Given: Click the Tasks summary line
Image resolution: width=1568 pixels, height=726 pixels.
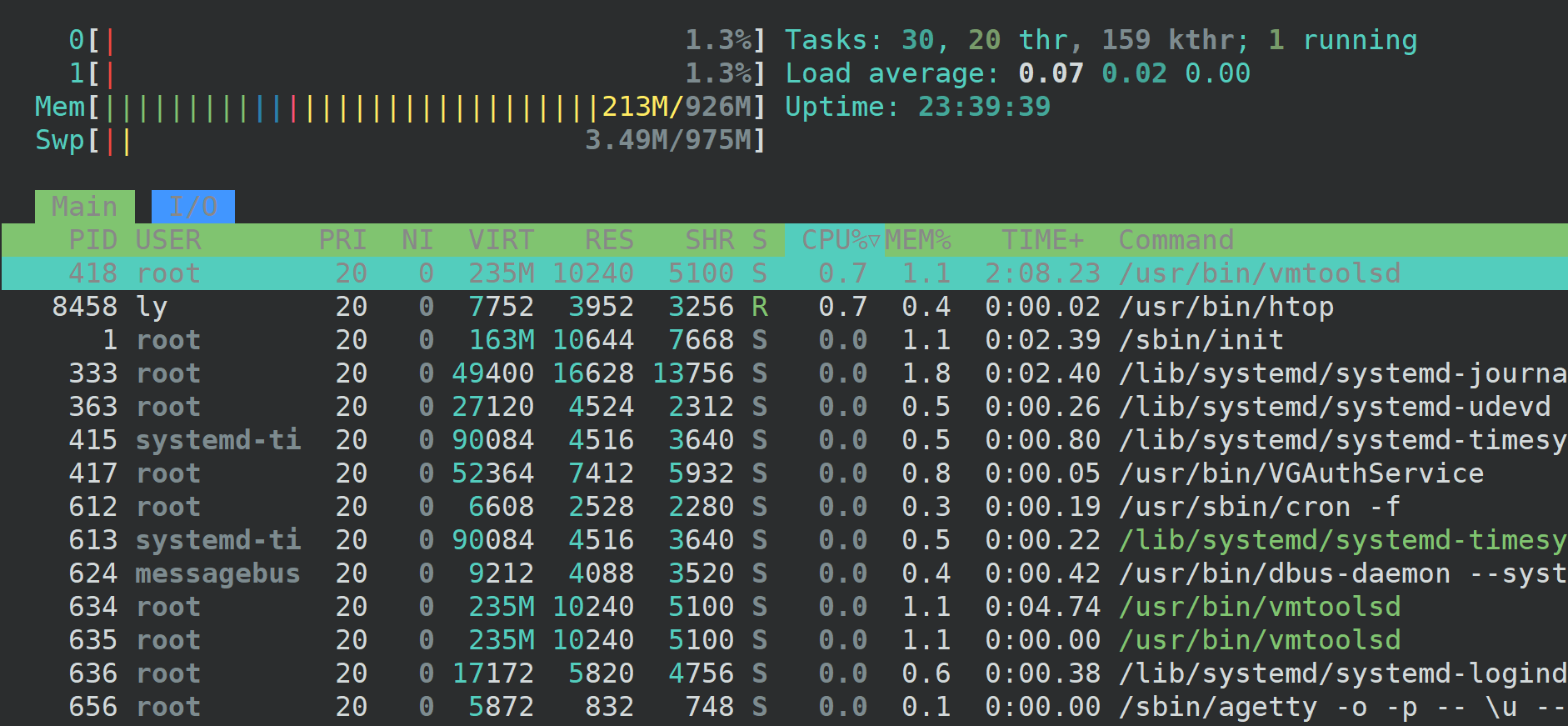Looking at the screenshot, I should 1101,40.
